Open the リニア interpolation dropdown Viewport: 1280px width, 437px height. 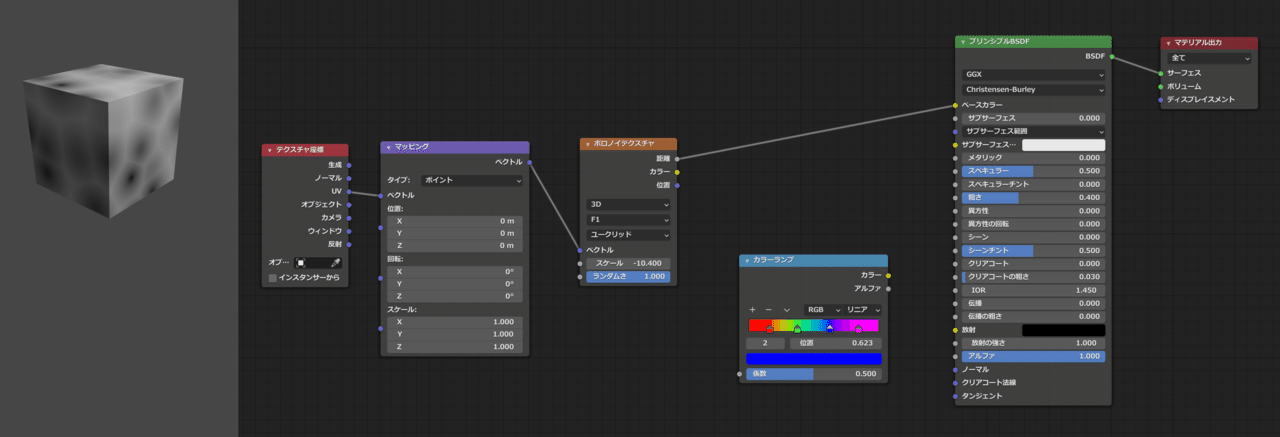tap(862, 310)
